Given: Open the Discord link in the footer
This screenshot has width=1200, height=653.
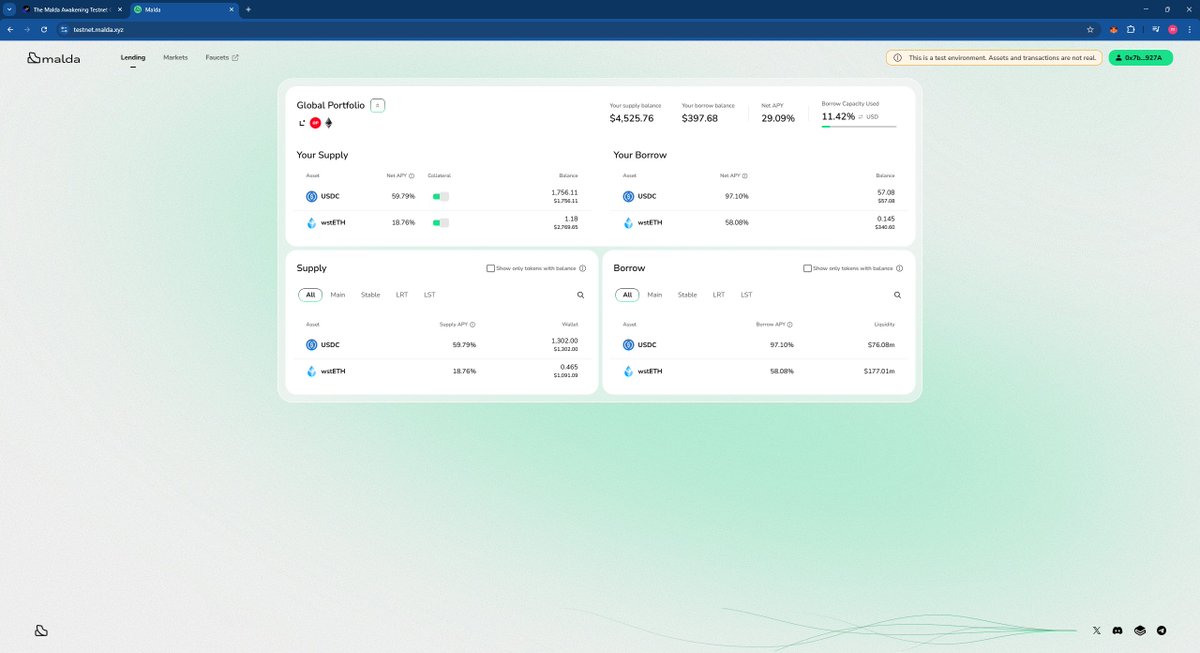Looking at the screenshot, I should [x=1117, y=631].
